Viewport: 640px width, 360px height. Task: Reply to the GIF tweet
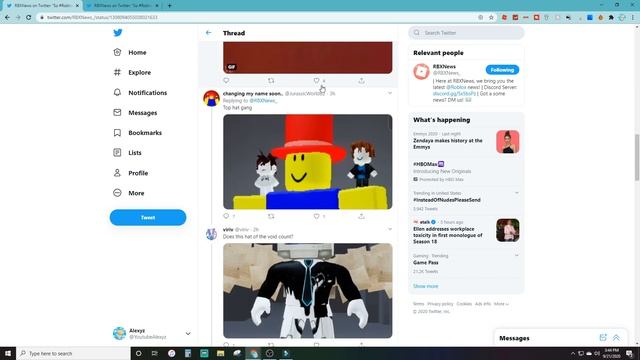click(226, 81)
